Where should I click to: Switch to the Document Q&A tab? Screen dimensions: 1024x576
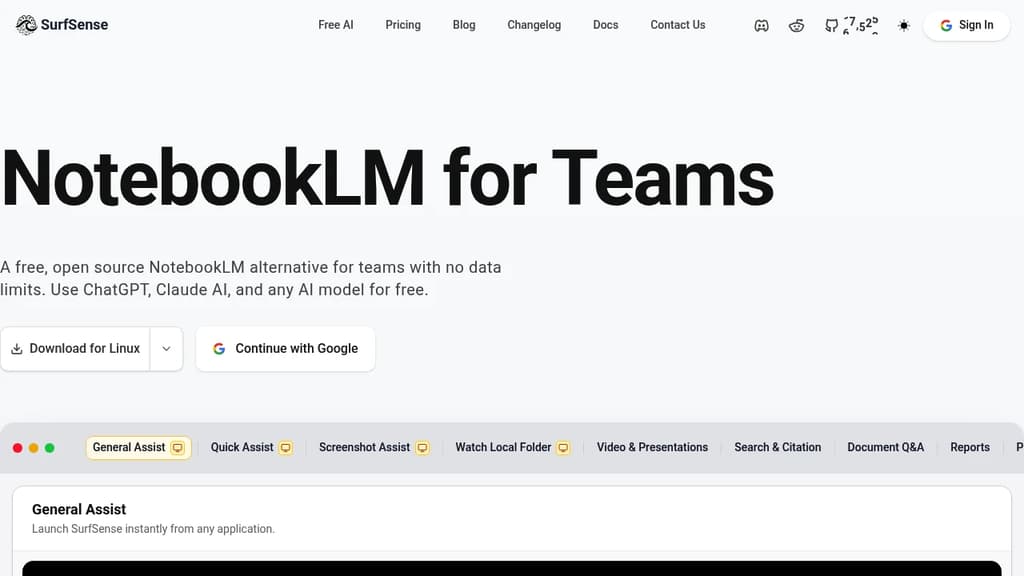tap(886, 447)
